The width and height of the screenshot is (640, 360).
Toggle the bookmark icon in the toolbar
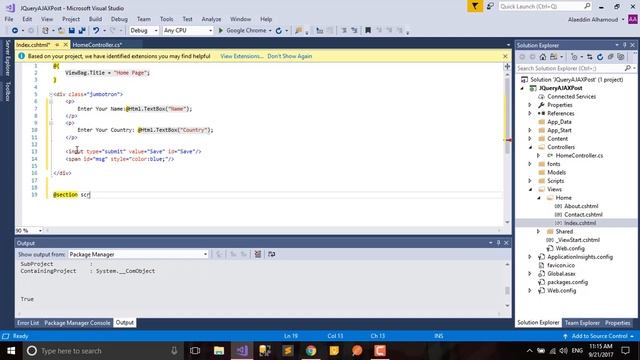coord(368,31)
